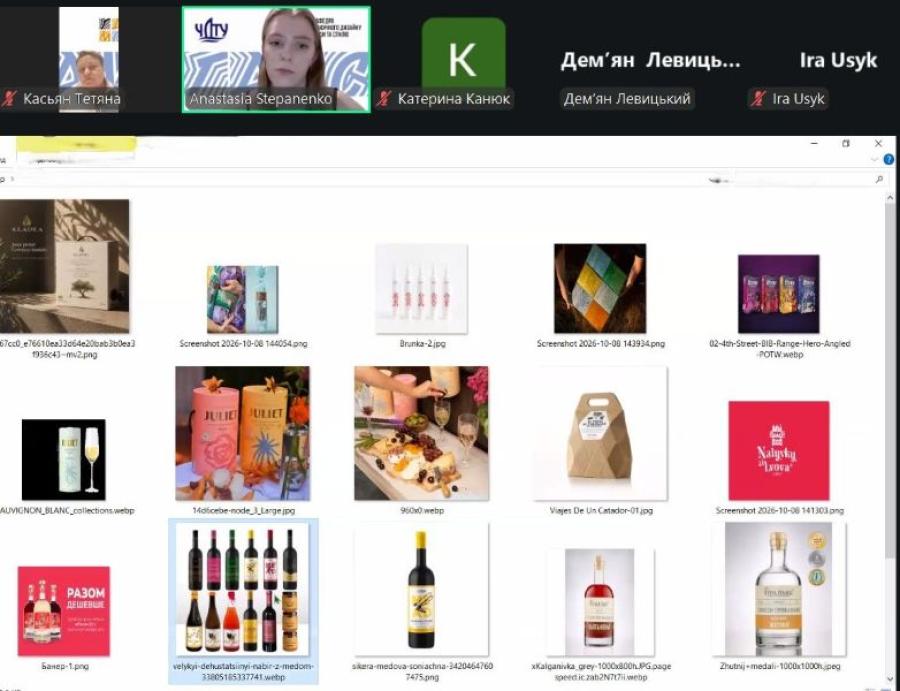
Task: Select Screenshot 2026-10-08 143934.png thumbnail
Action: coord(600,289)
